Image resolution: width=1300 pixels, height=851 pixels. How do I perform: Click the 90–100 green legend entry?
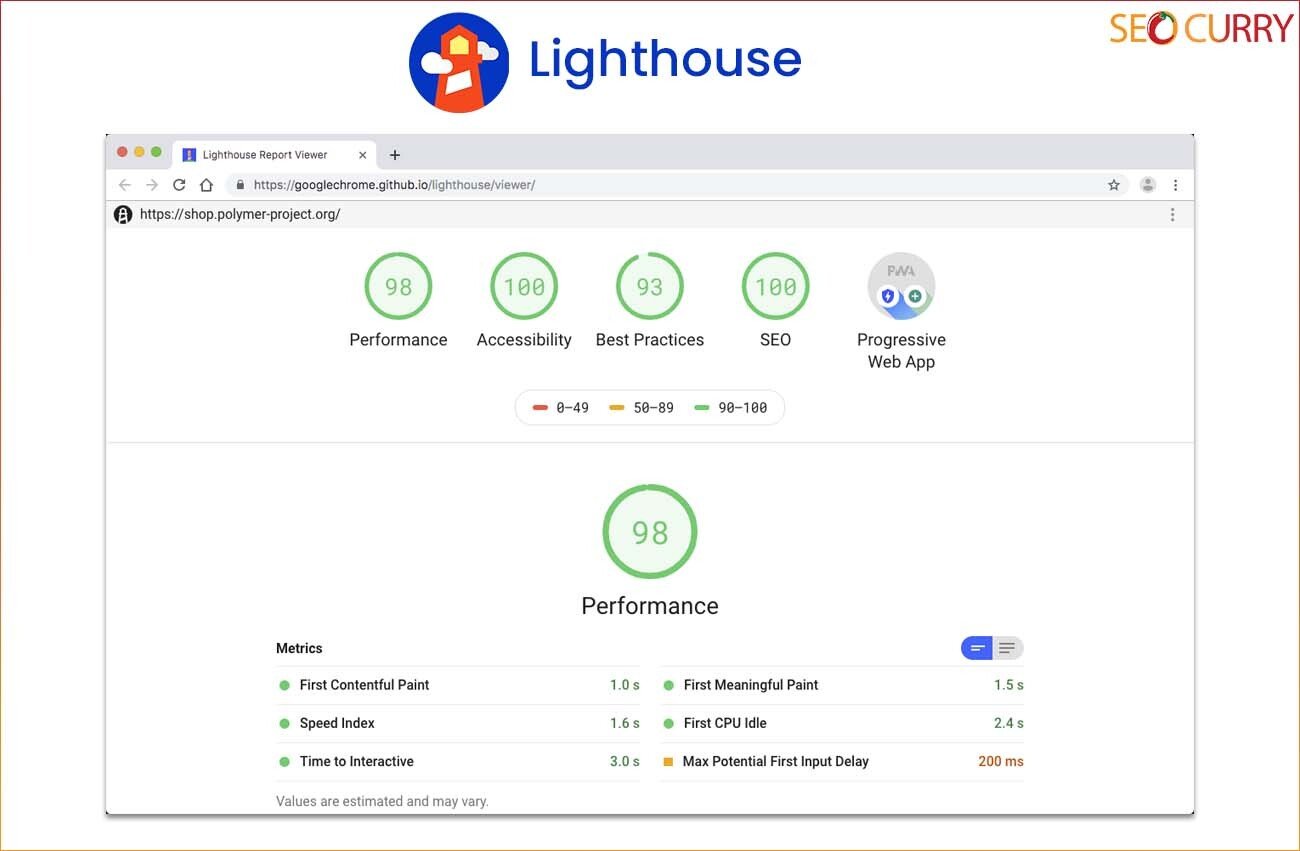(x=731, y=408)
